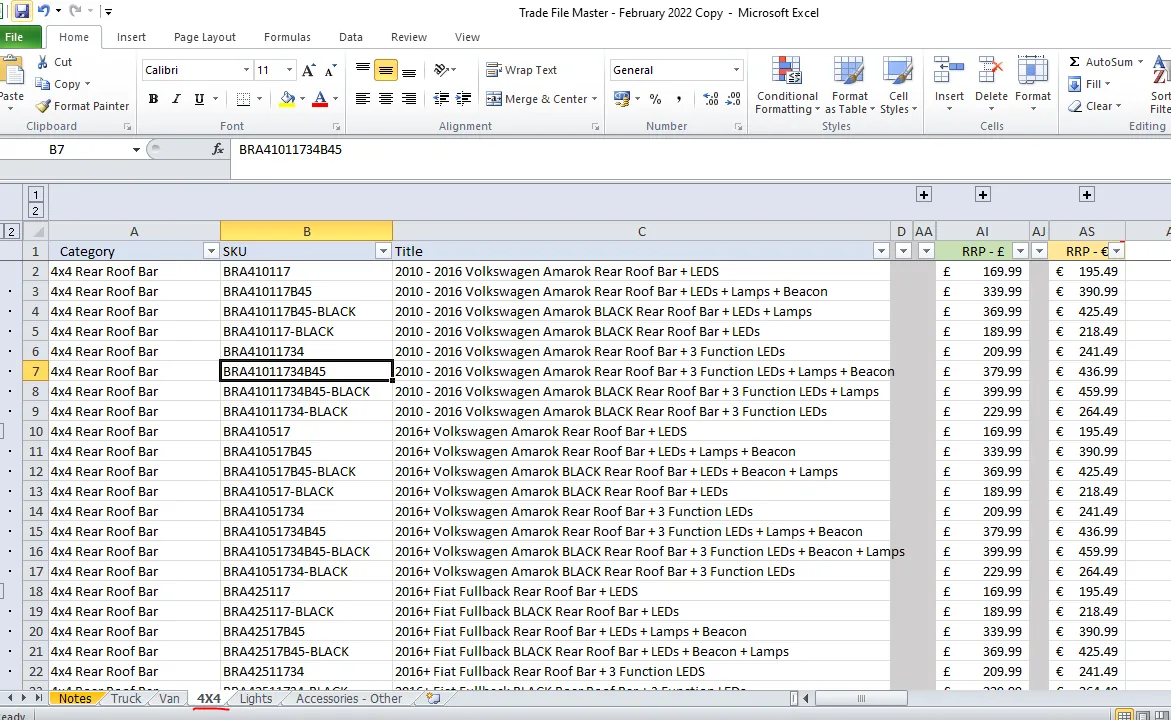Switch to the Formulas tab

tap(287, 37)
